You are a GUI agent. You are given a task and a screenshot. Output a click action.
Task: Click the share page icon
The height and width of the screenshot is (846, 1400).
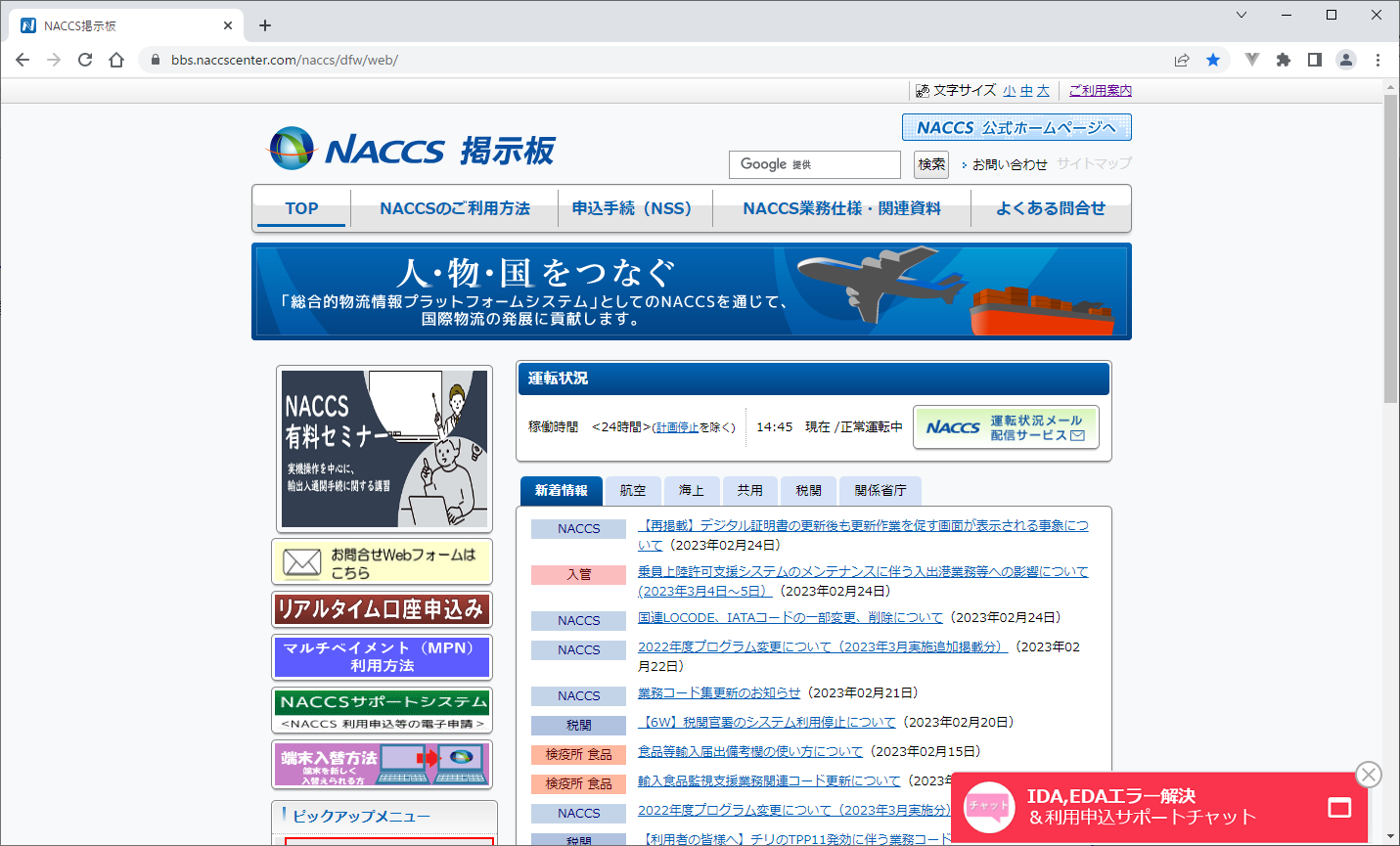pyautogui.click(x=1182, y=60)
